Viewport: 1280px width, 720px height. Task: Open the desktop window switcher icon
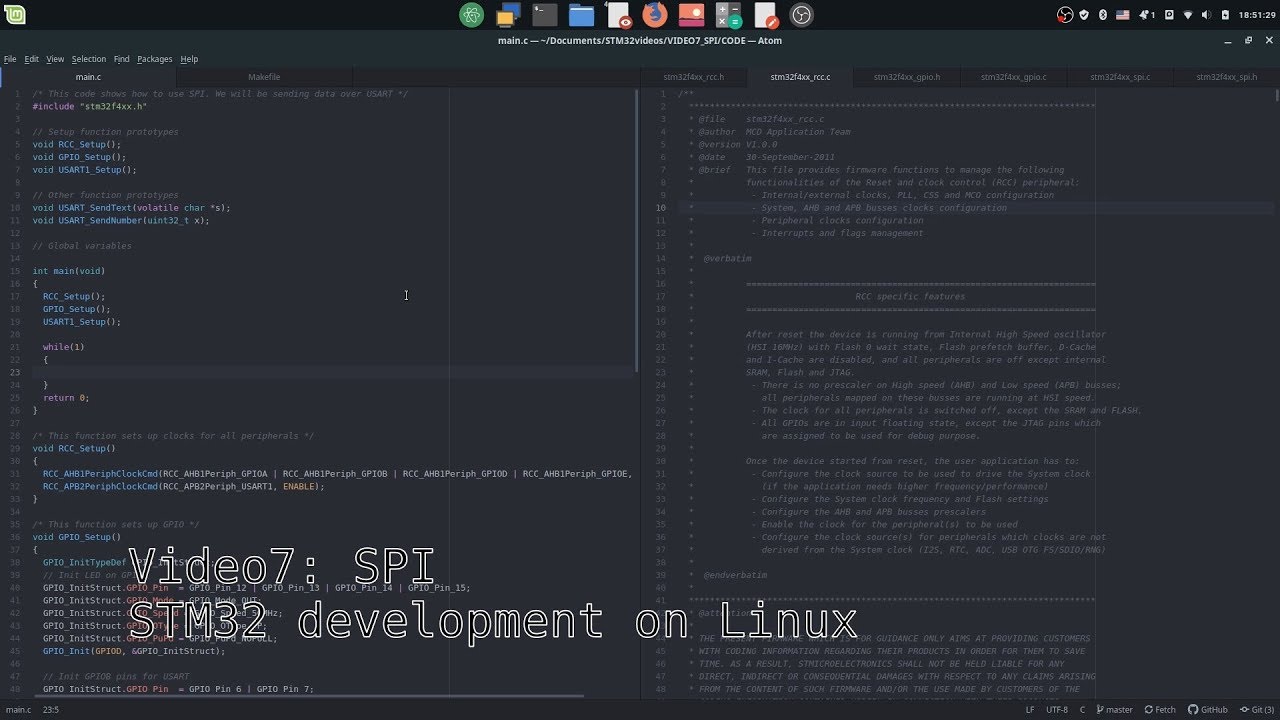[508, 15]
